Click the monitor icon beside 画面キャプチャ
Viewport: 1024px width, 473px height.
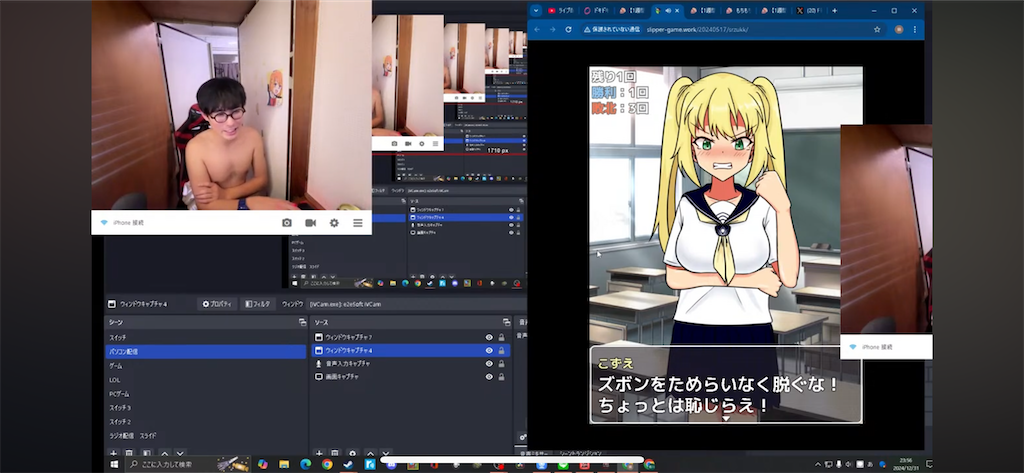pos(319,377)
